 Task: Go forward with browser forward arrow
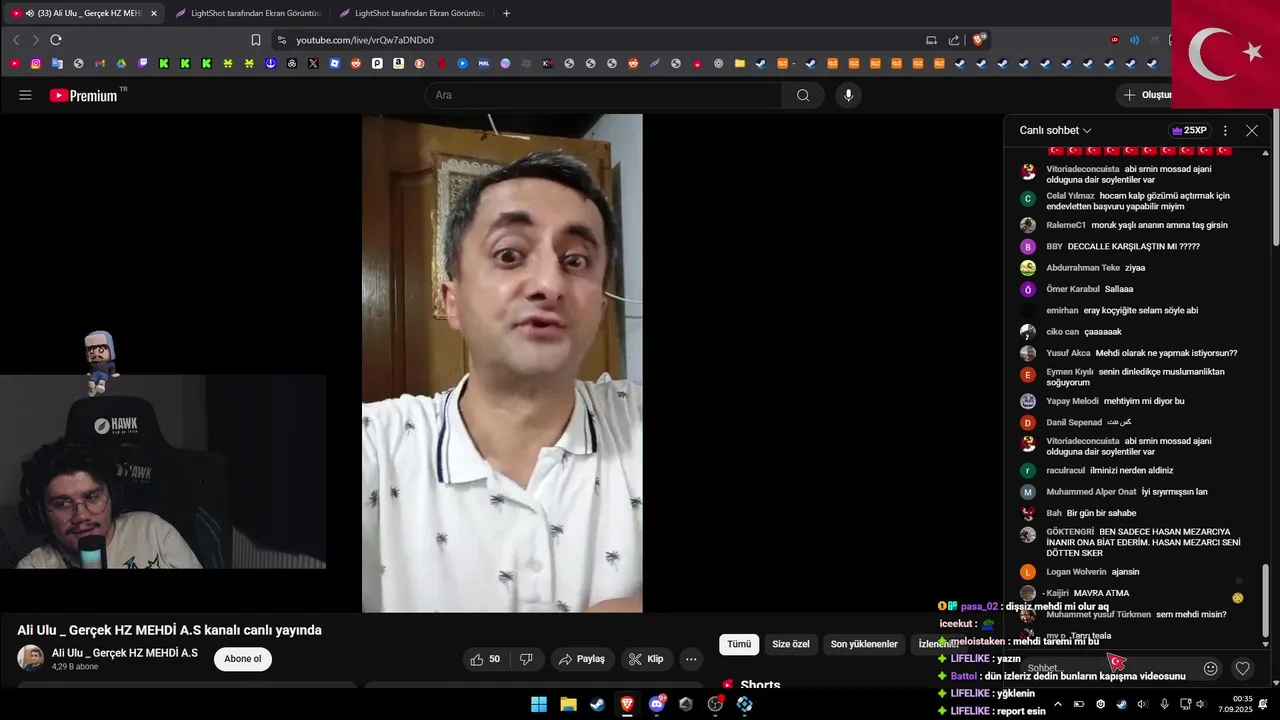coord(36,40)
